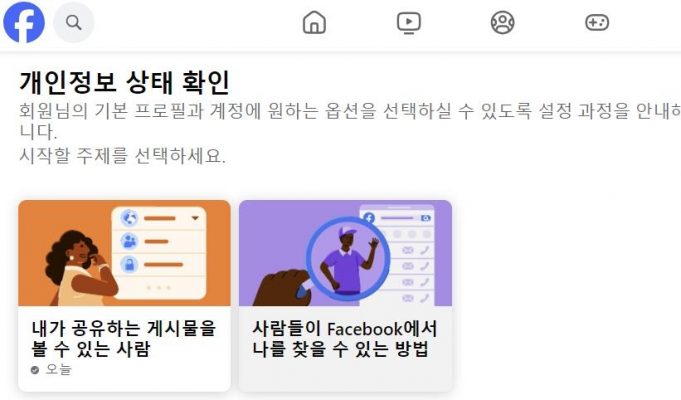
Task: Click the Facebook logo
Action: (x=24, y=22)
